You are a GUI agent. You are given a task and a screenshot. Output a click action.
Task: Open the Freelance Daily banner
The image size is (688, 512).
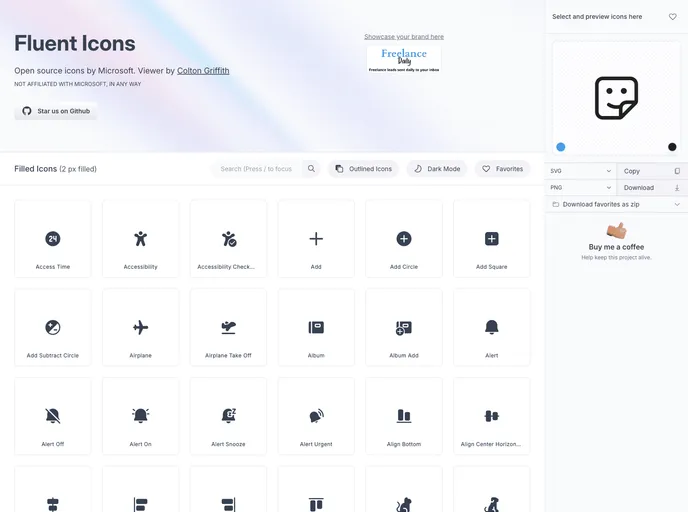404,60
